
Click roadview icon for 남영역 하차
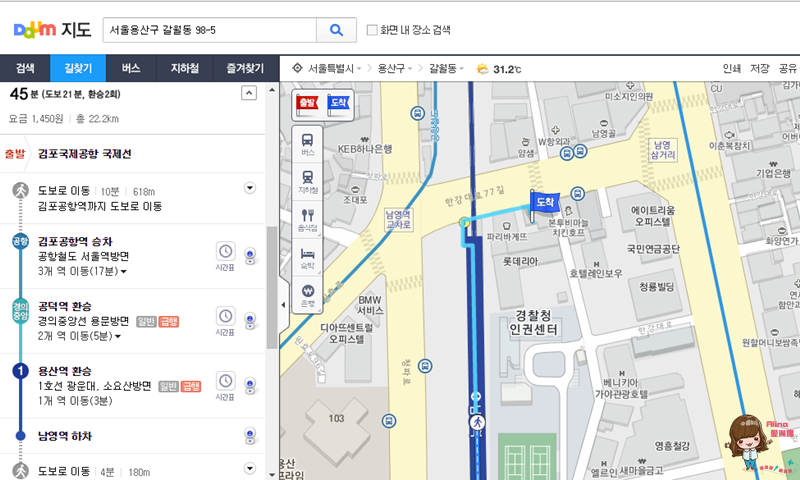click(250, 436)
